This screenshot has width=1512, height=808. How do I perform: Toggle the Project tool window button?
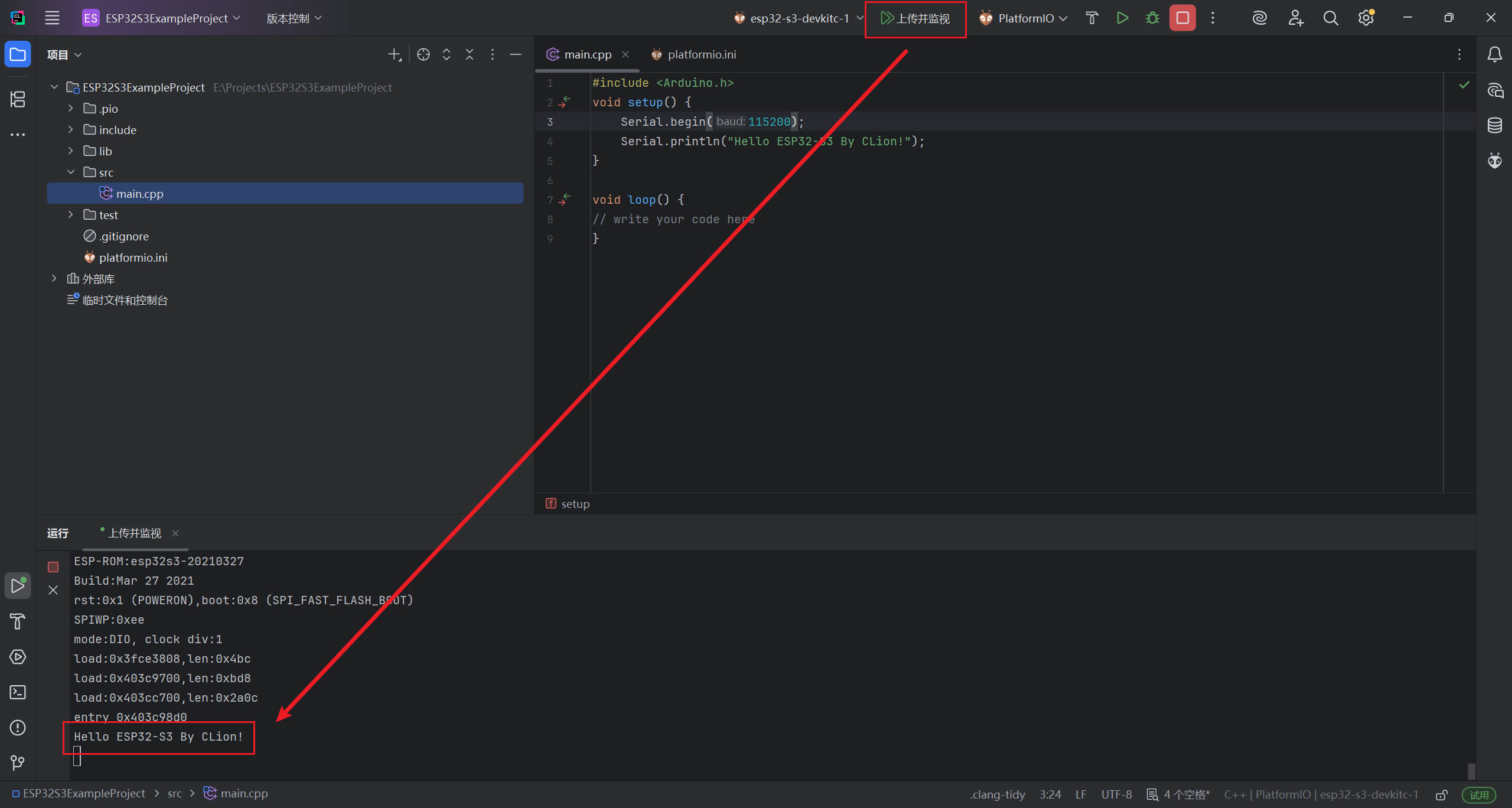coord(18,55)
